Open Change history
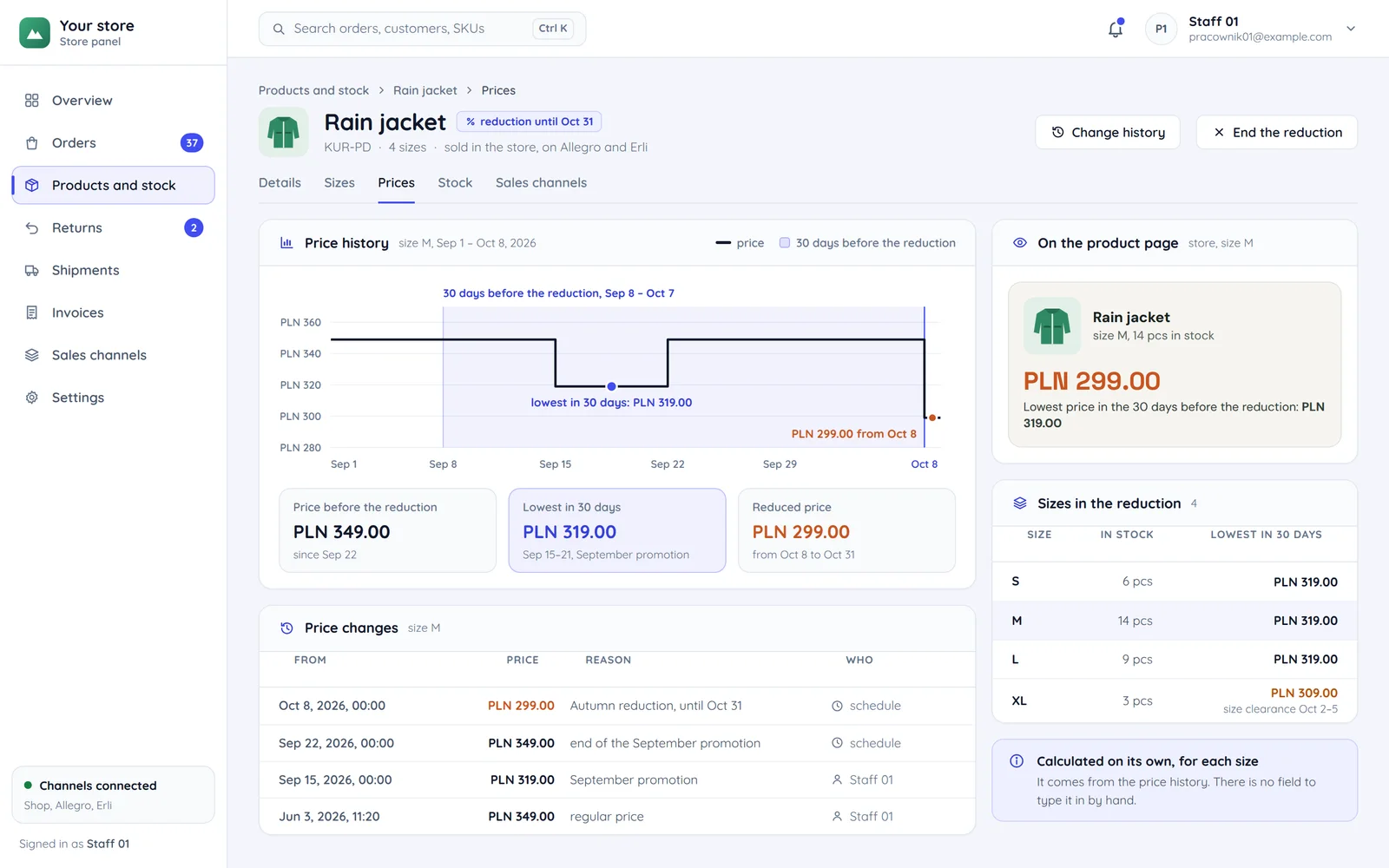Image resolution: width=1389 pixels, height=868 pixels. [1108, 133]
